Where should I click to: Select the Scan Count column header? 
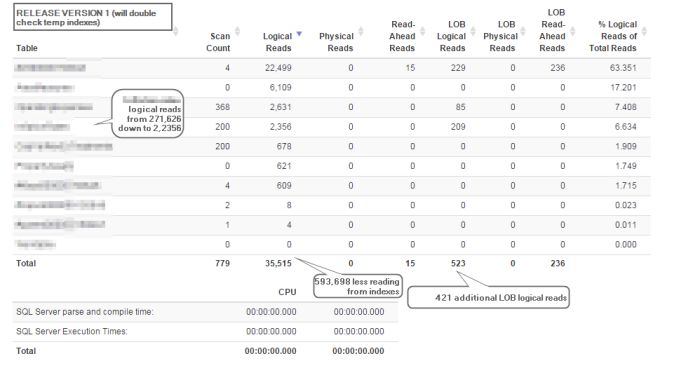218,42
